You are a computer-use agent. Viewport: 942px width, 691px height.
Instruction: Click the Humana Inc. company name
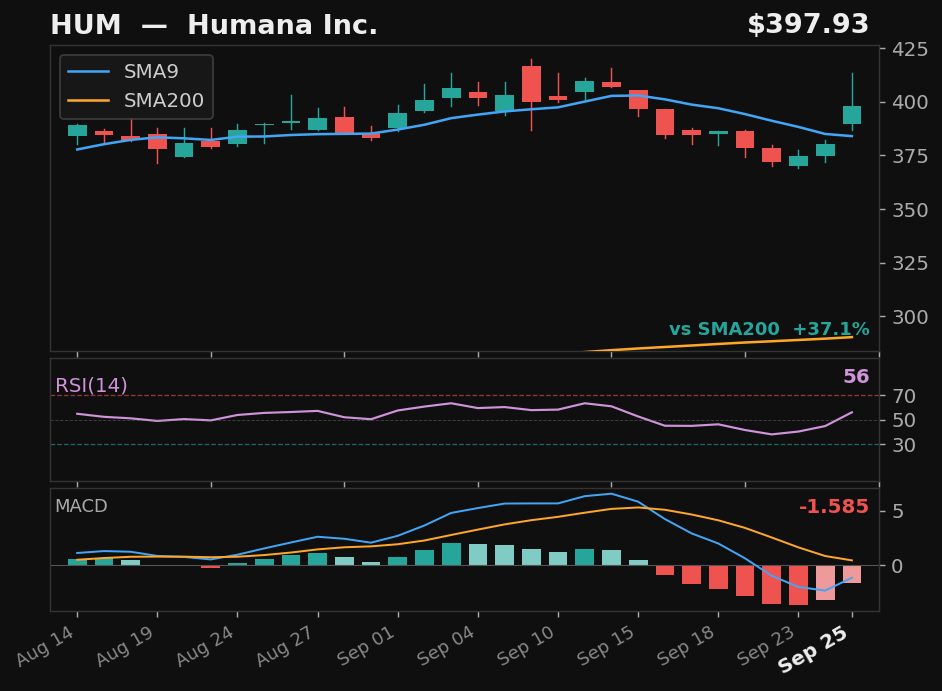point(282,25)
